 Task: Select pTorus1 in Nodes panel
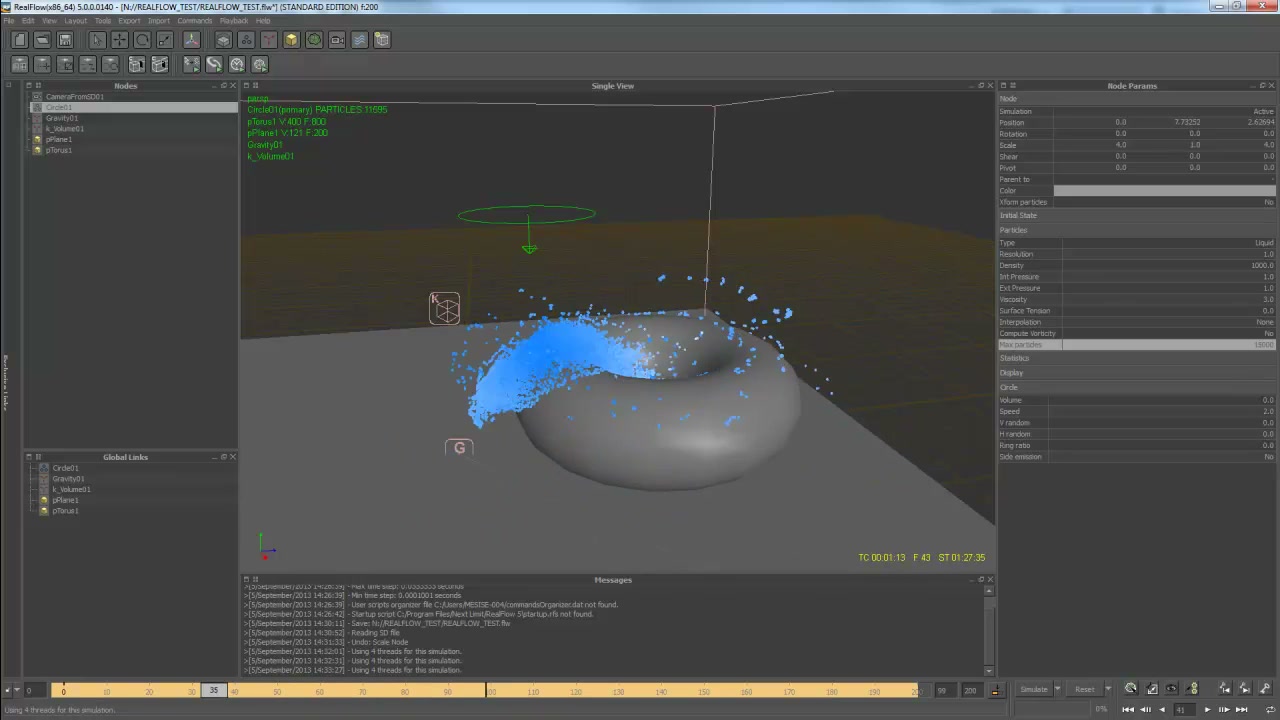click(x=58, y=150)
